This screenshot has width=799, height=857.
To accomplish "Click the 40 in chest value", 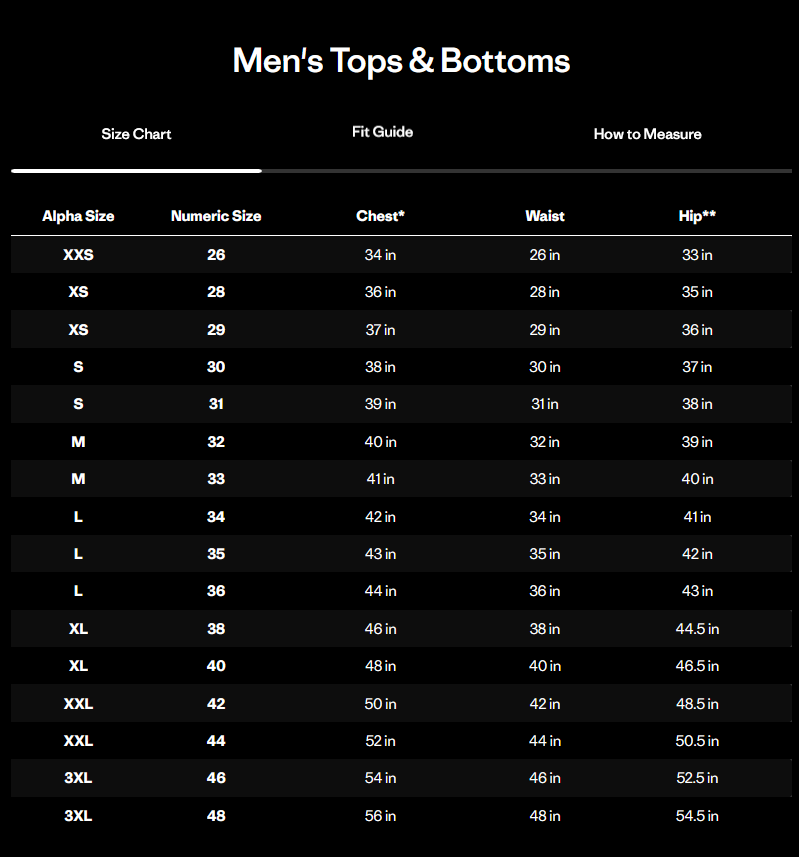I will 380,442.
